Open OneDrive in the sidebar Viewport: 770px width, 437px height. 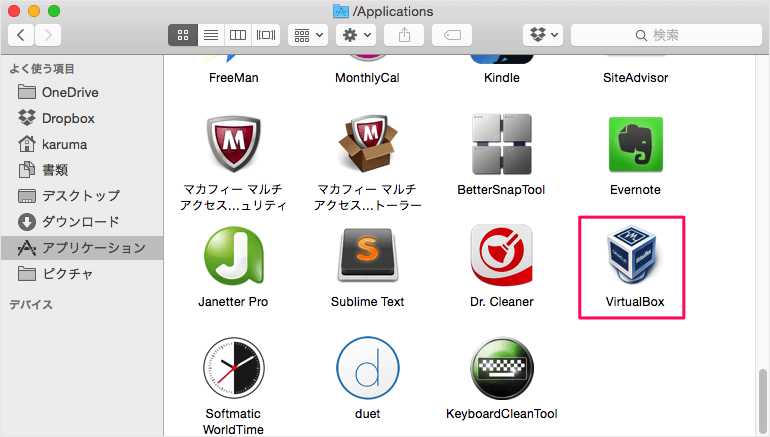tap(82, 92)
